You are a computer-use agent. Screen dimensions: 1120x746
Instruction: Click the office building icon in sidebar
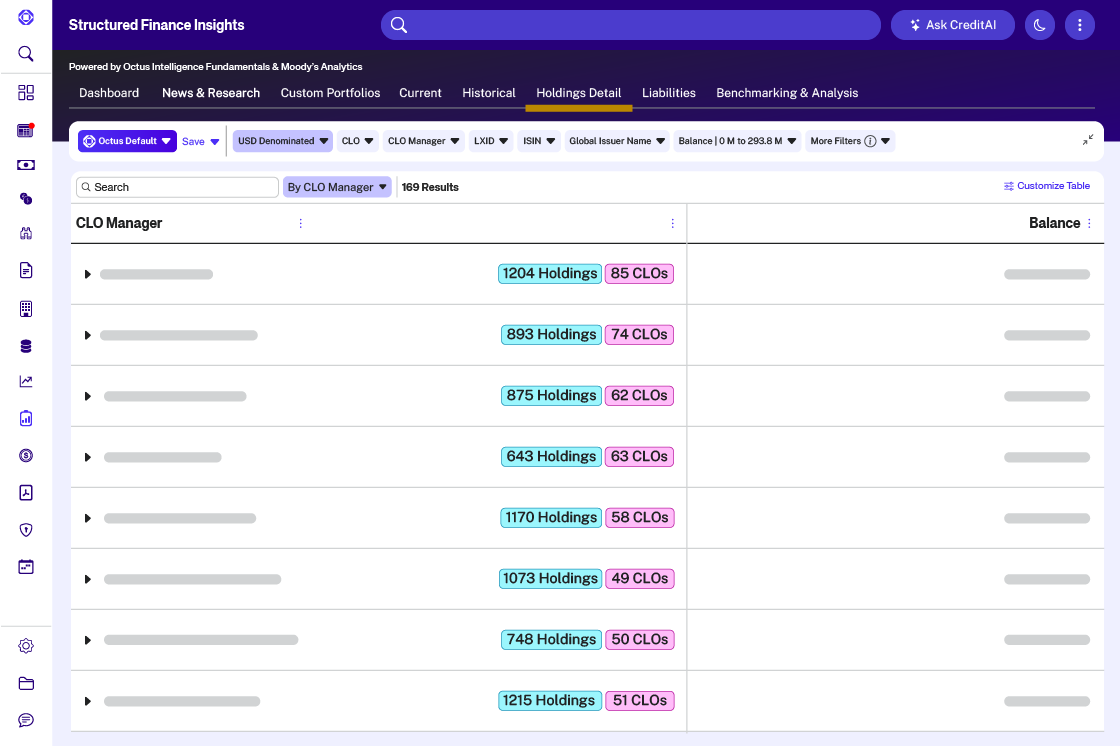[26, 309]
